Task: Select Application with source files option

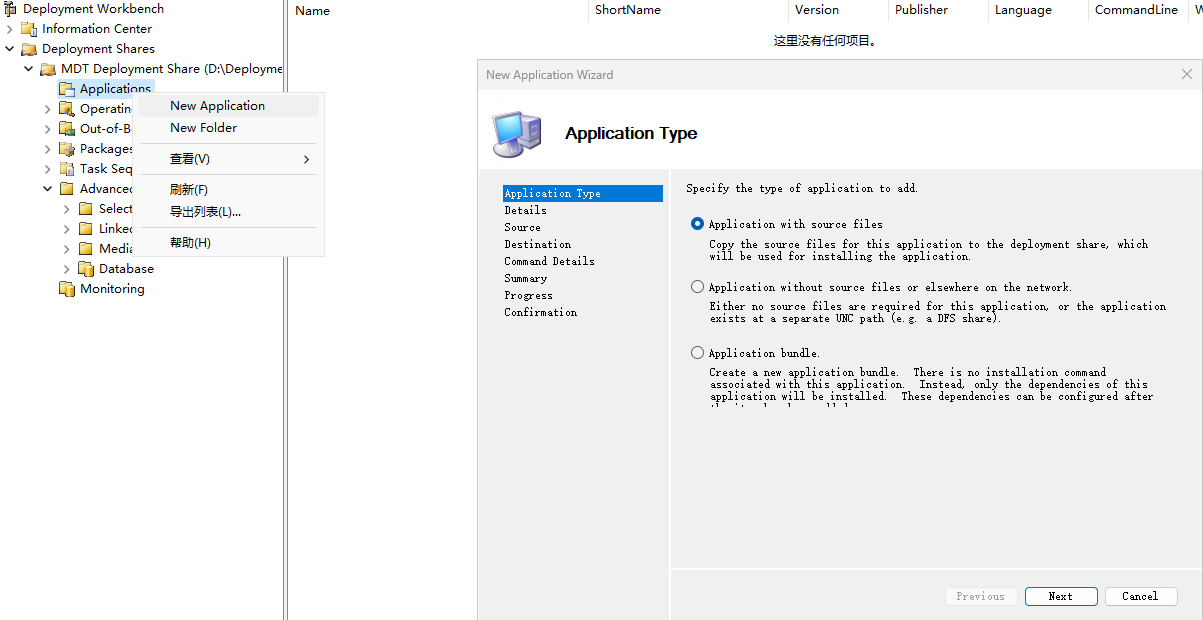Action: pos(697,224)
